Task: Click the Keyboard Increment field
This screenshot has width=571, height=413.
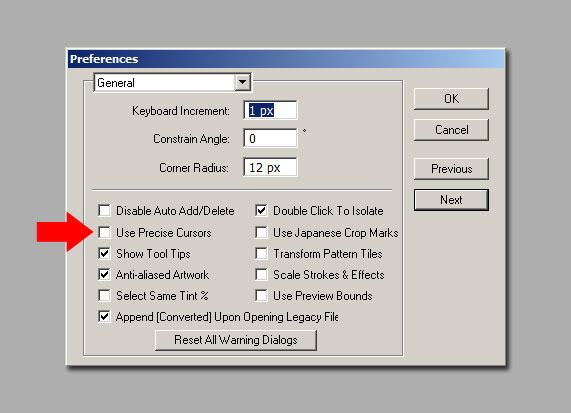Action: (270, 110)
